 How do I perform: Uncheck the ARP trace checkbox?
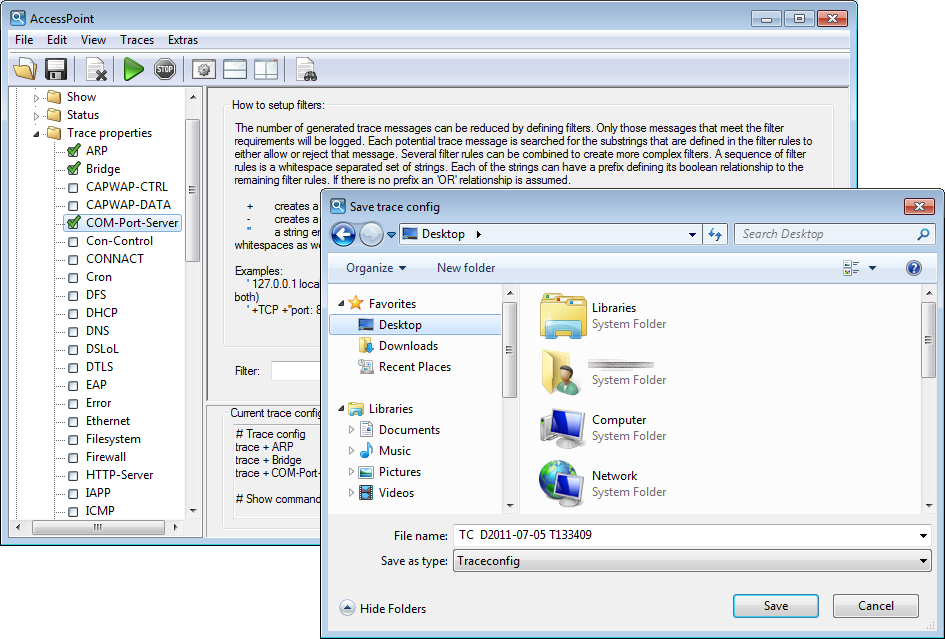point(73,151)
